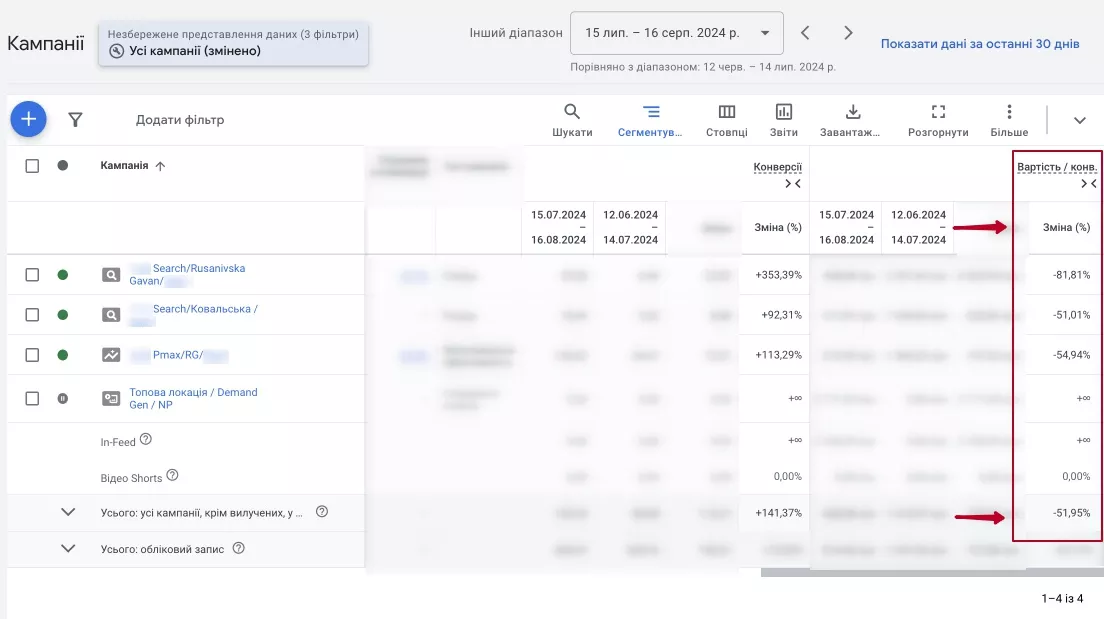The width and height of the screenshot is (1104, 619).
Task: Click the Конверсії column header
Action: pyautogui.click(x=777, y=167)
